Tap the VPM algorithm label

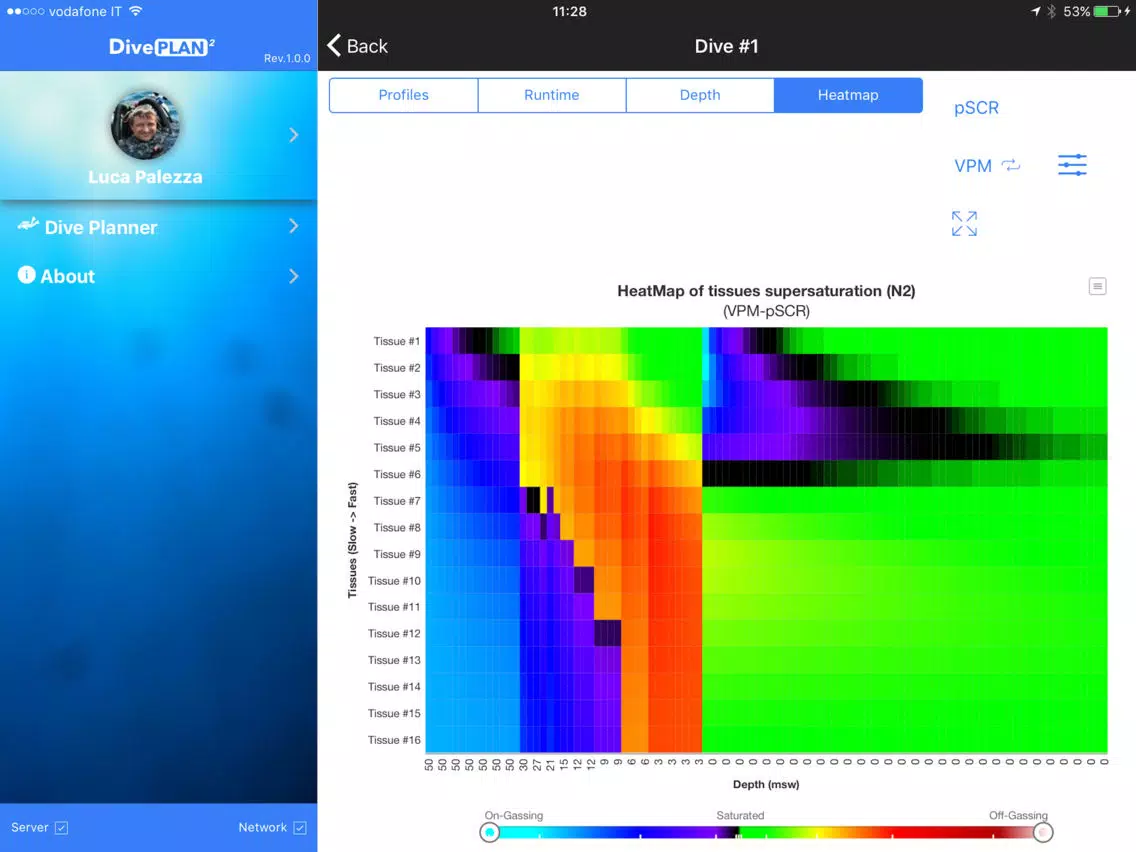972,166
